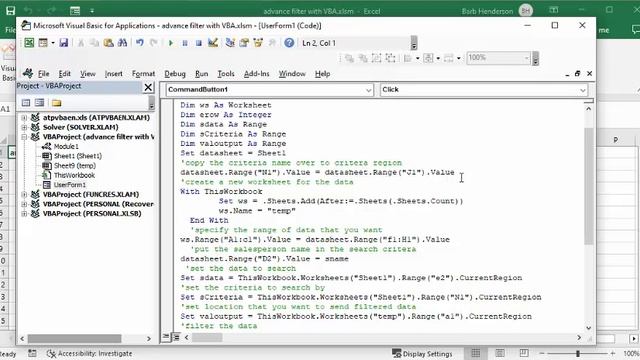Click the Excel zoom slider handle
This screenshot has width=640, height=360.
(x=578, y=353)
